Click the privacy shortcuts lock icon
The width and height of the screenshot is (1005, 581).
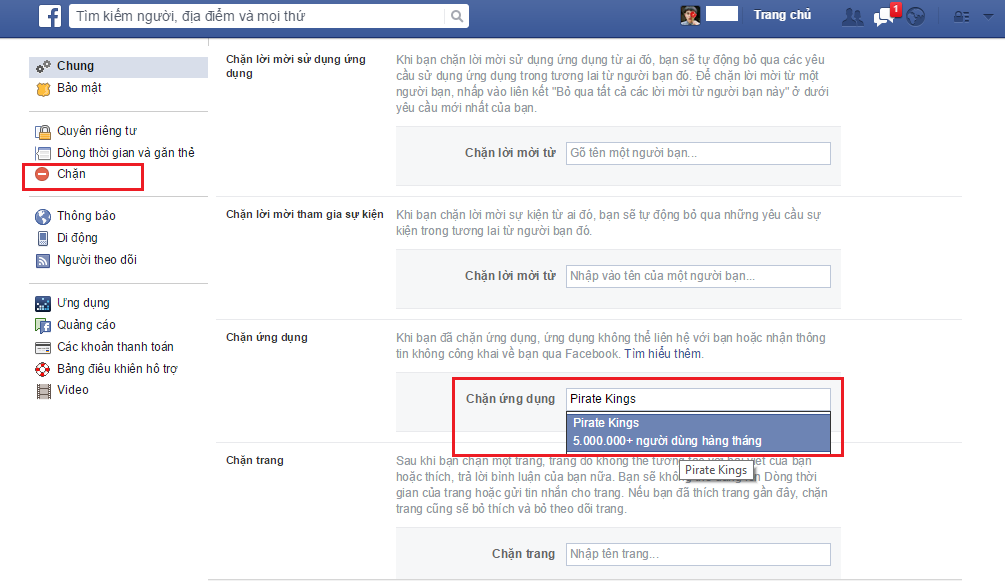[960, 16]
